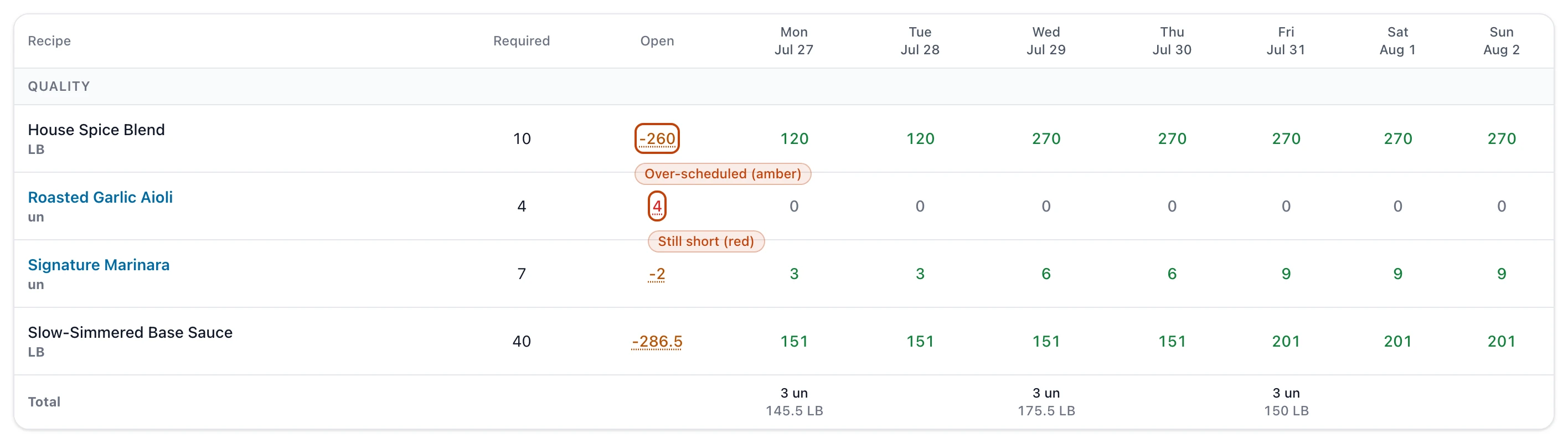Screen dimensions: 1568x443
Task: Click the -260 open value for House Spice Blend
Action: (x=657, y=139)
